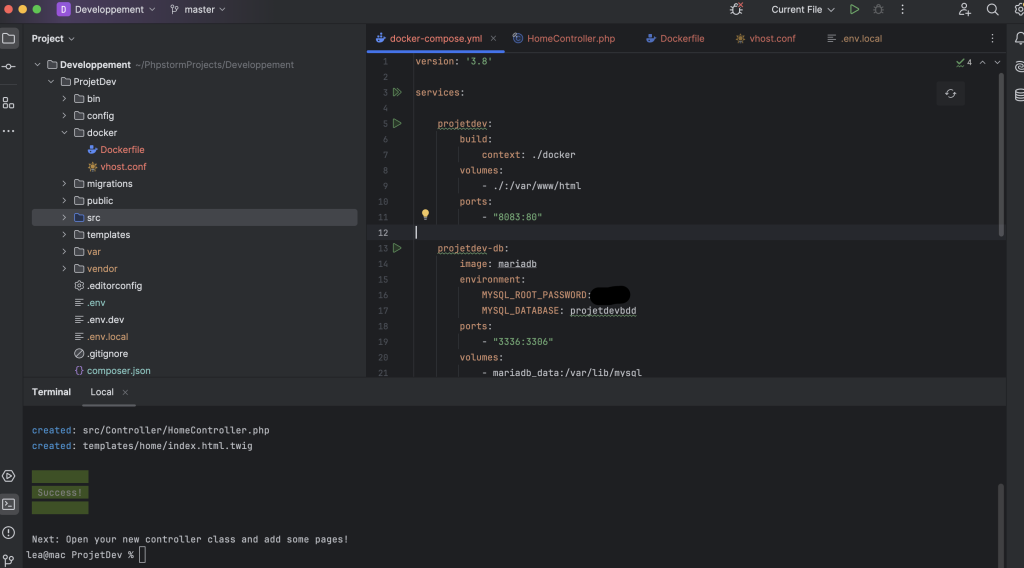Open the master branch dropdown
This screenshot has width=1024, height=568.
point(198,9)
